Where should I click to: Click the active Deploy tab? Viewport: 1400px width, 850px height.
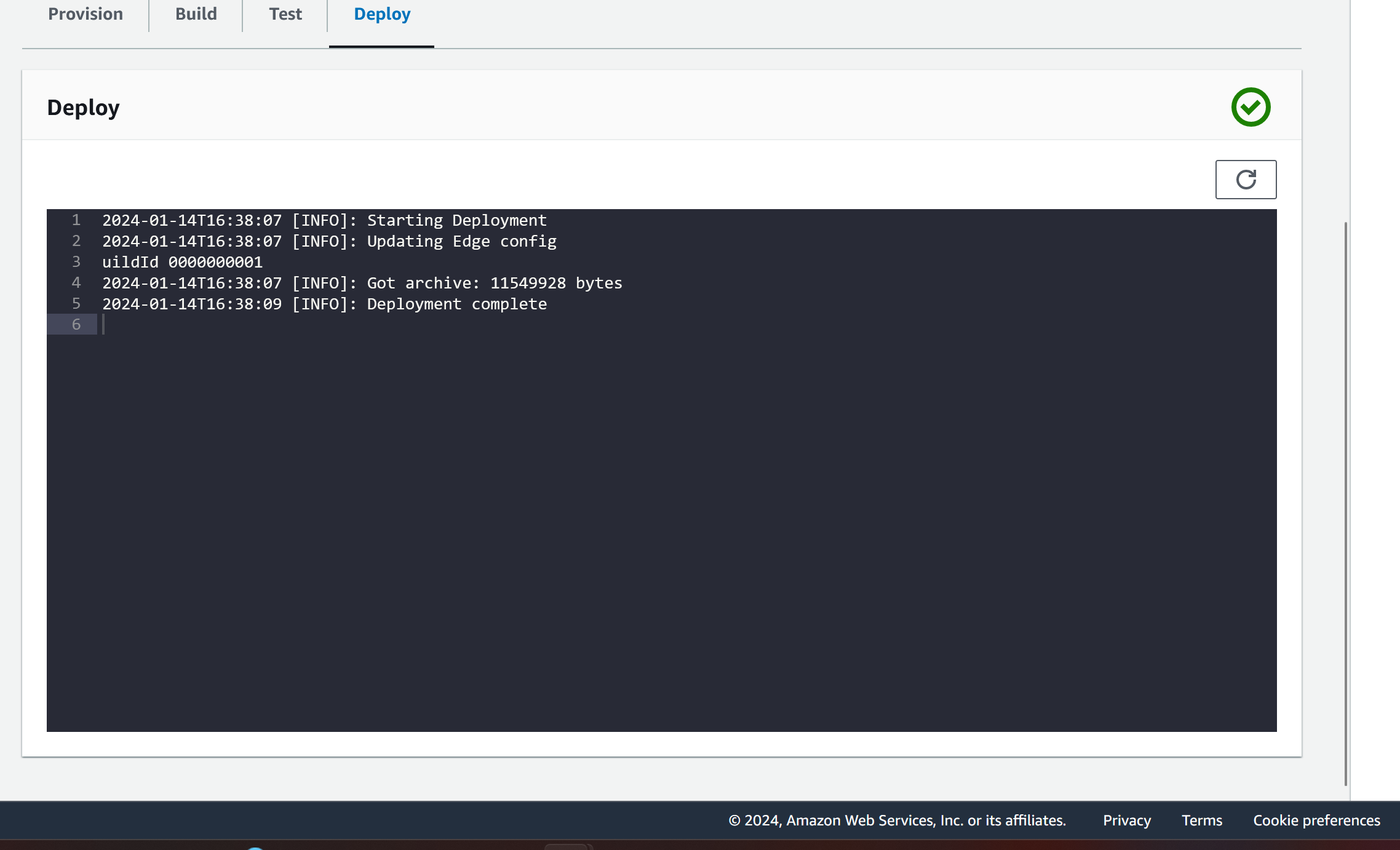(382, 14)
